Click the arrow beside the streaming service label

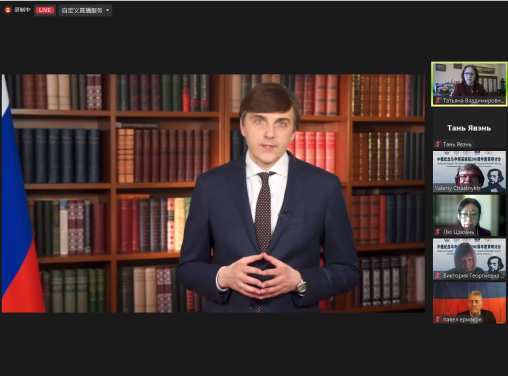(107, 10)
